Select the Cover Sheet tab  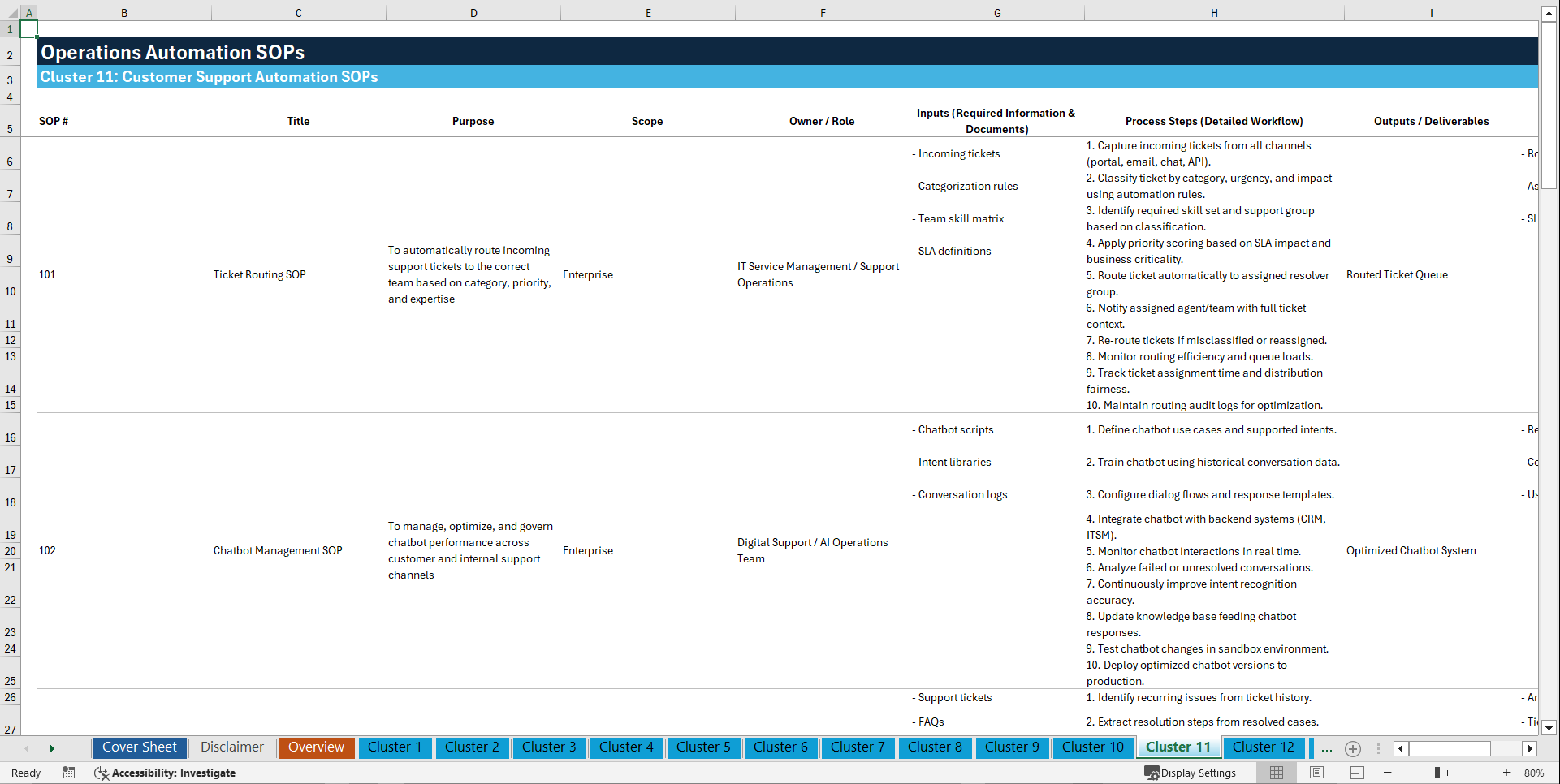point(139,747)
